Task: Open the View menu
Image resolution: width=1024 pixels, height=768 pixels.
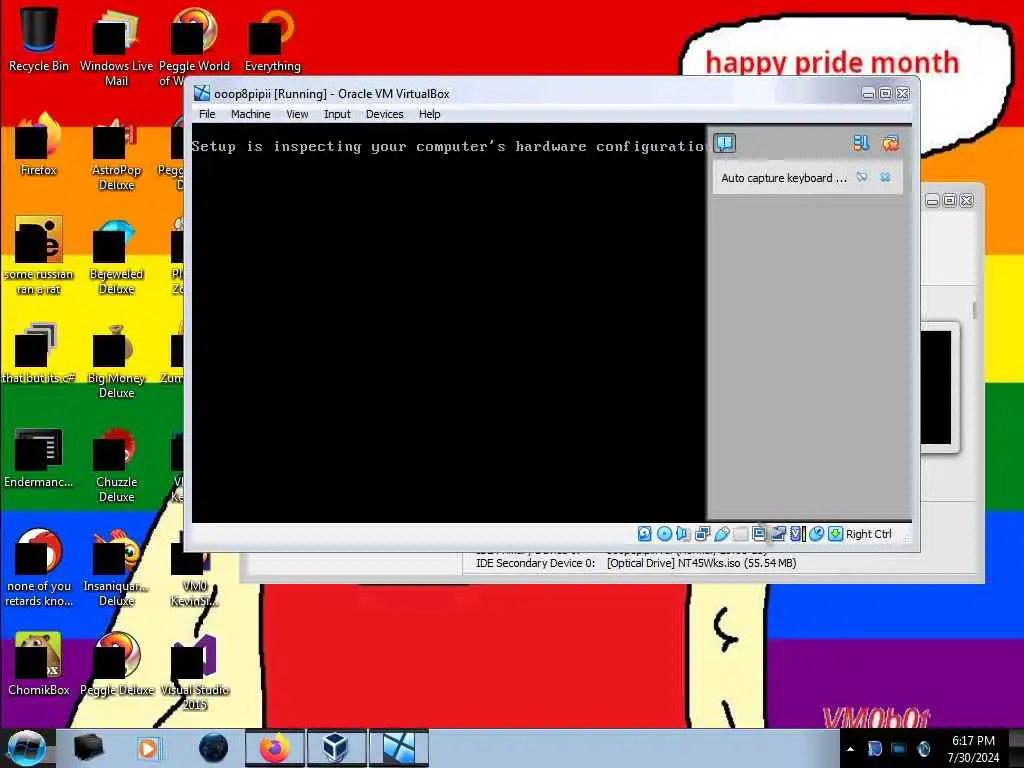Action: pos(297,114)
